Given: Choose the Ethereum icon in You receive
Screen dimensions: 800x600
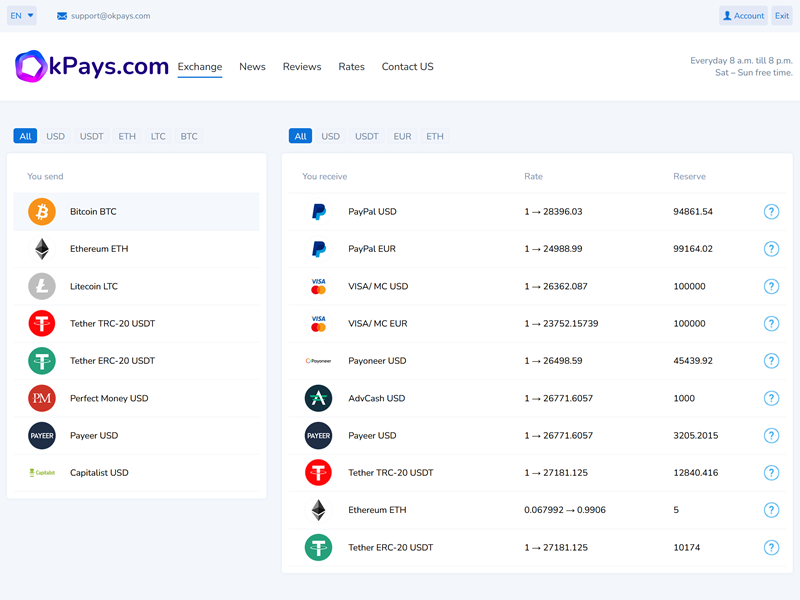Looking at the screenshot, I should [318, 510].
